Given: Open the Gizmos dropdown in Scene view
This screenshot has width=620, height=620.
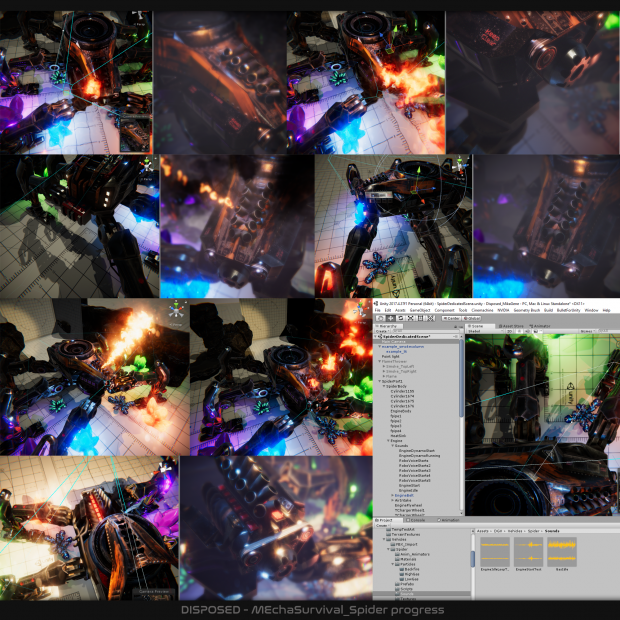Looking at the screenshot, I should pos(588,331).
